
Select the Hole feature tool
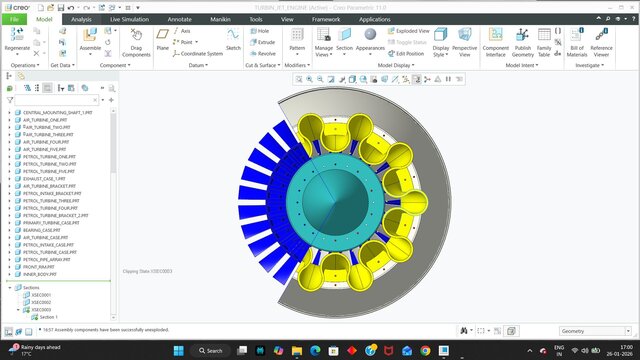260,31
